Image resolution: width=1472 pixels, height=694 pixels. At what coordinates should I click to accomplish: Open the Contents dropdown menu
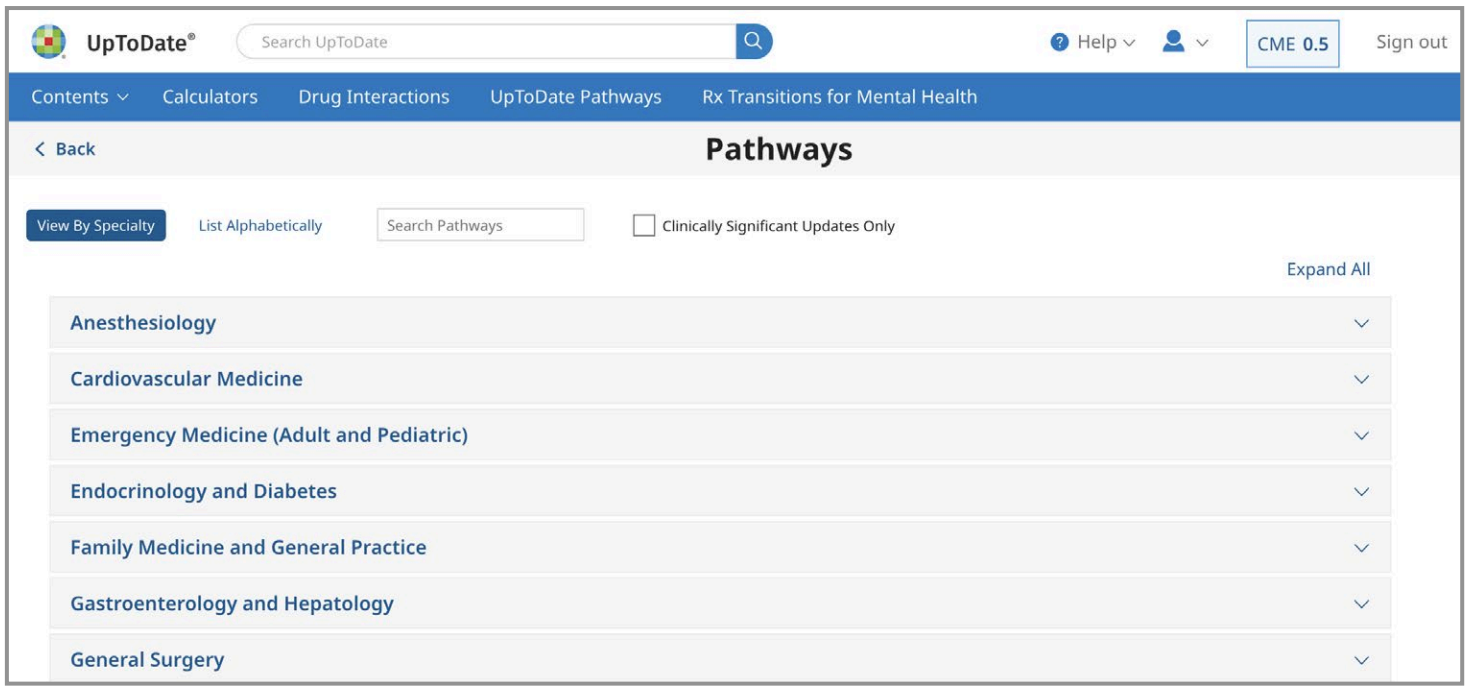pos(80,97)
